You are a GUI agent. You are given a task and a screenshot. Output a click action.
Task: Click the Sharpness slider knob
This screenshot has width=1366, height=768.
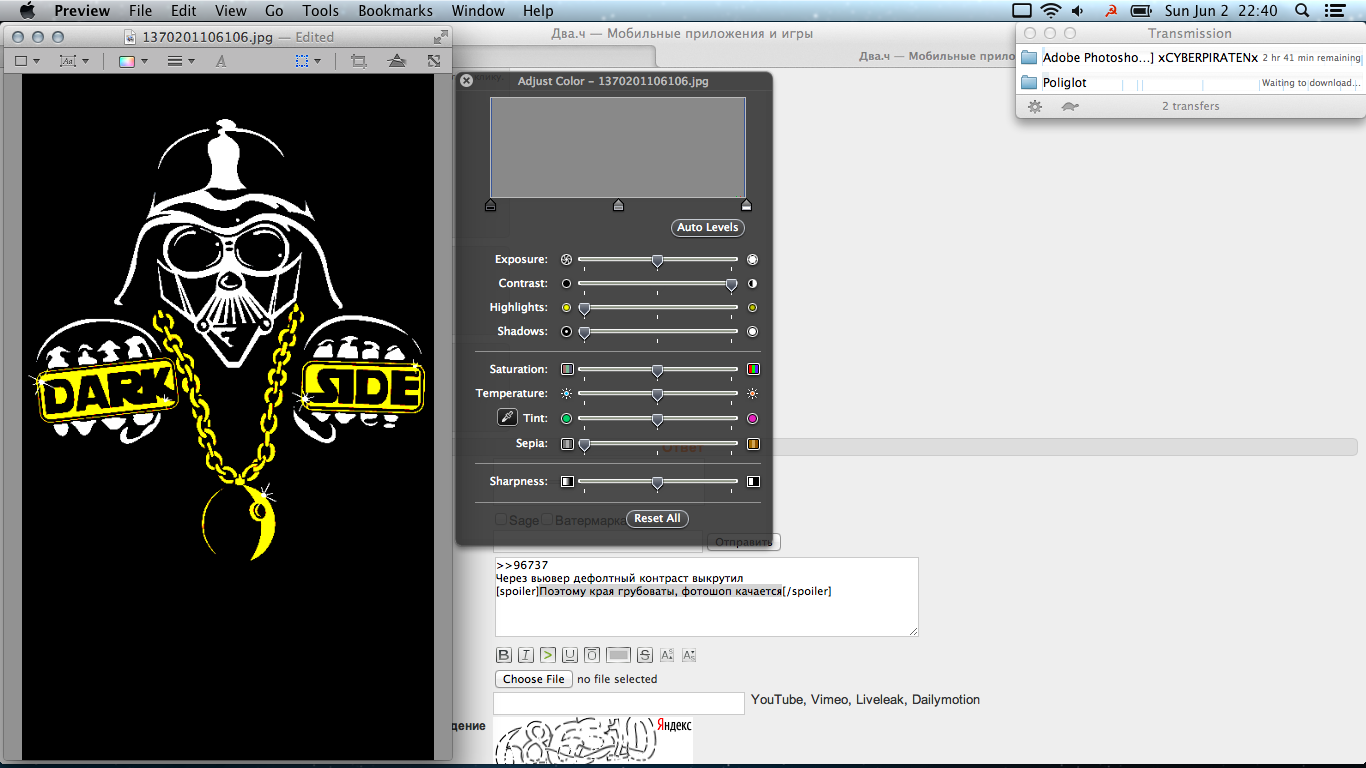click(x=657, y=482)
